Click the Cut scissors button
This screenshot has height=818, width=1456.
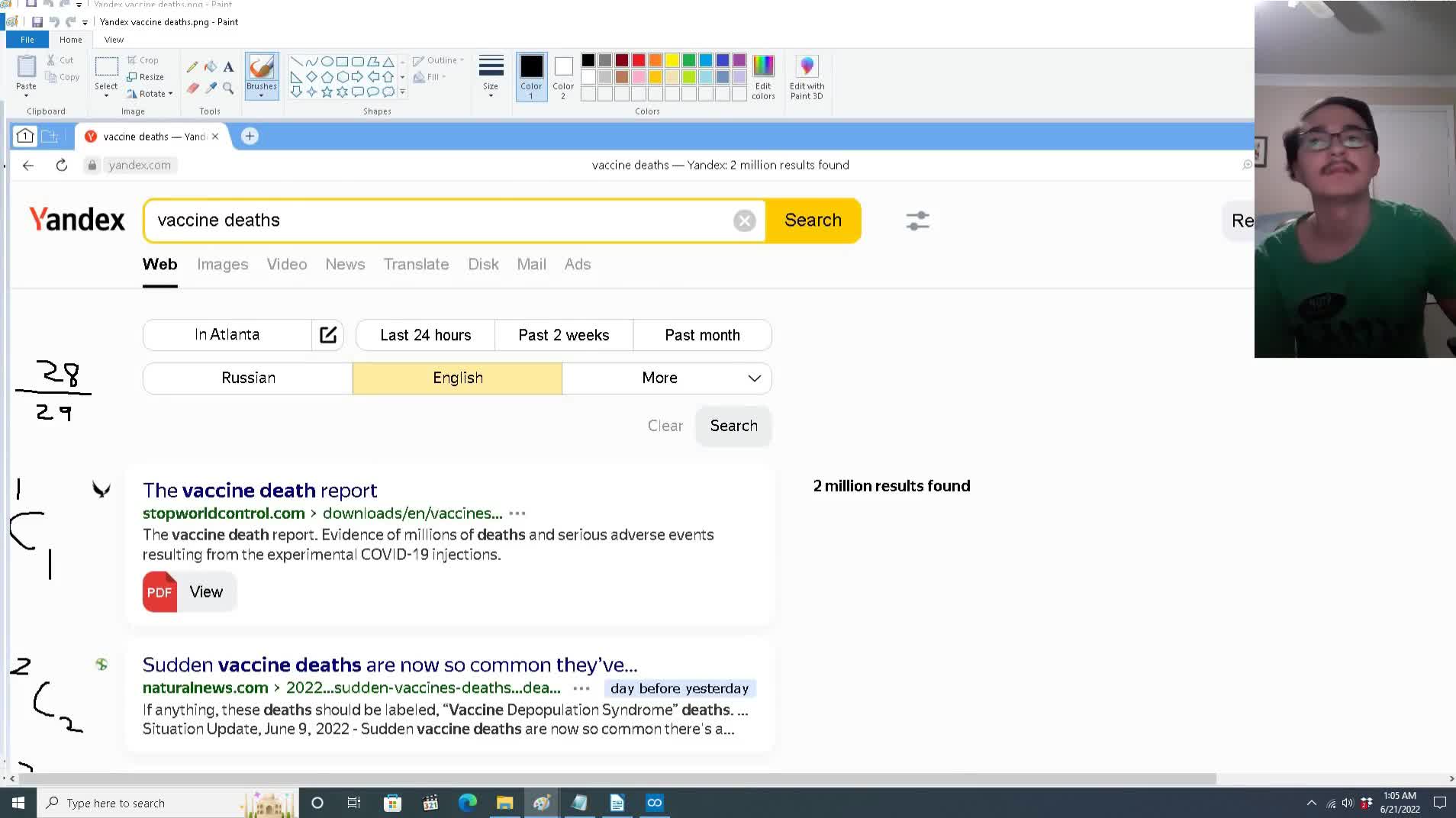tap(60, 60)
